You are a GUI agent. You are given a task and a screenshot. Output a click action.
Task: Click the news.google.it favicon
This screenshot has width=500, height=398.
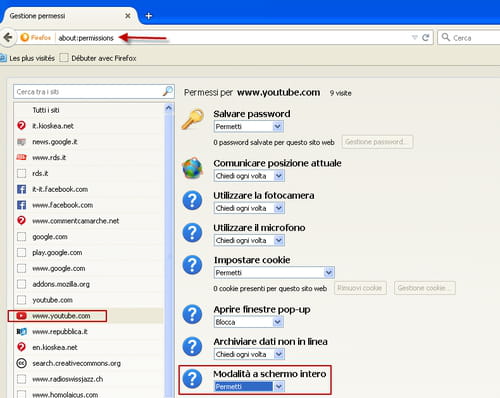(x=21, y=142)
